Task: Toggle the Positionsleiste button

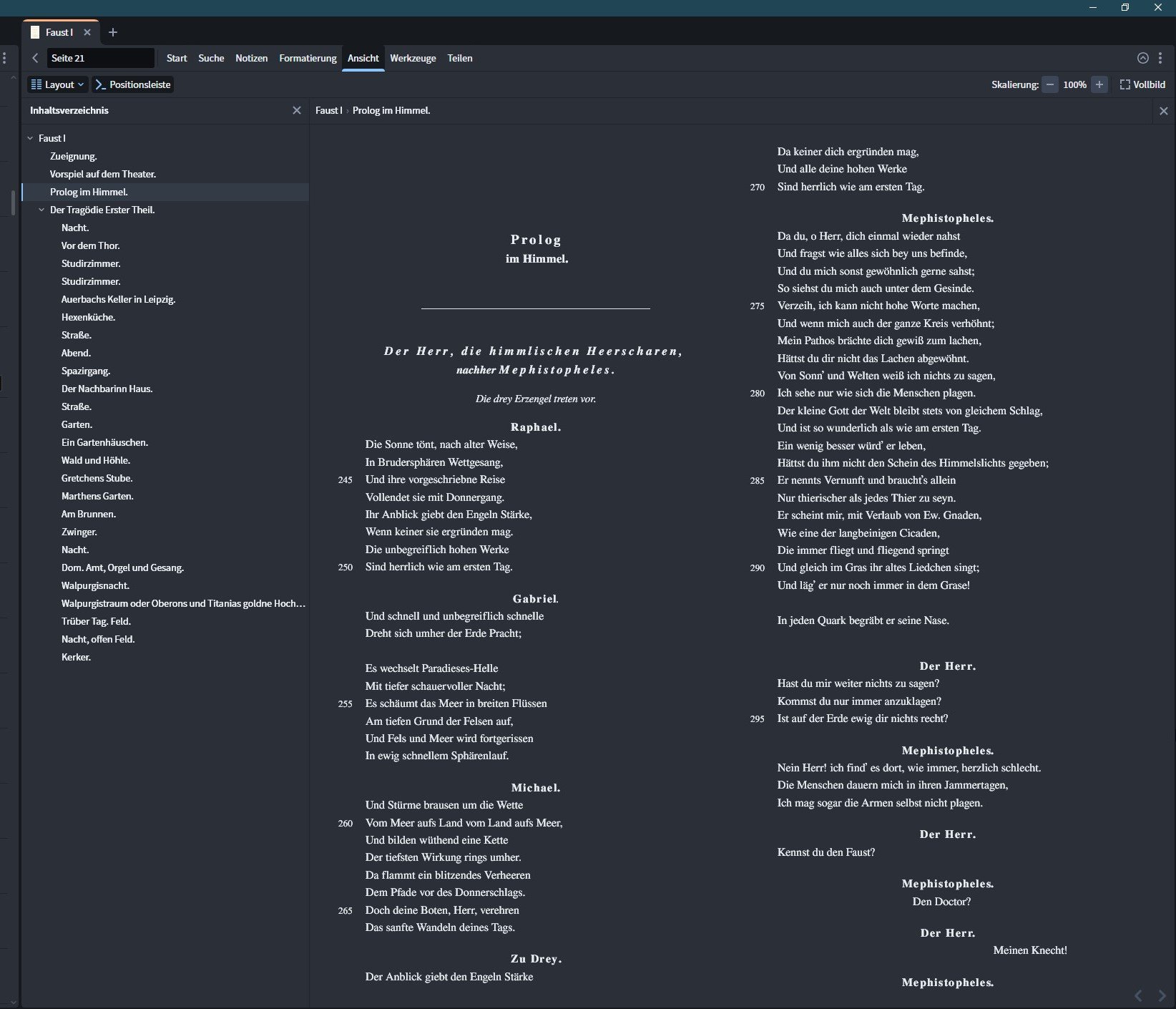Action: coord(133,84)
